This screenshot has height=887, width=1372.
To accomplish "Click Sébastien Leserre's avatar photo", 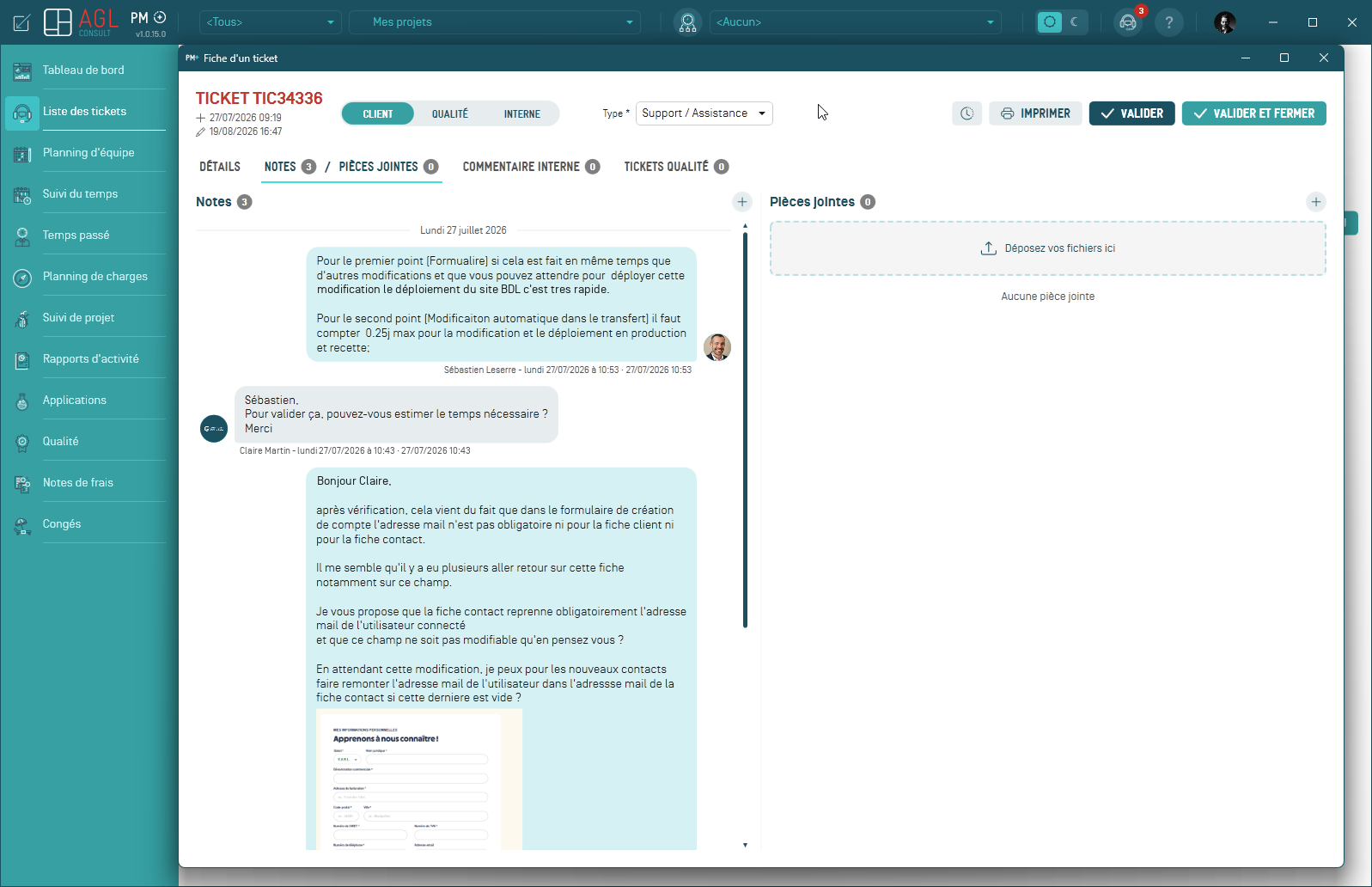I will click(x=717, y=347).
